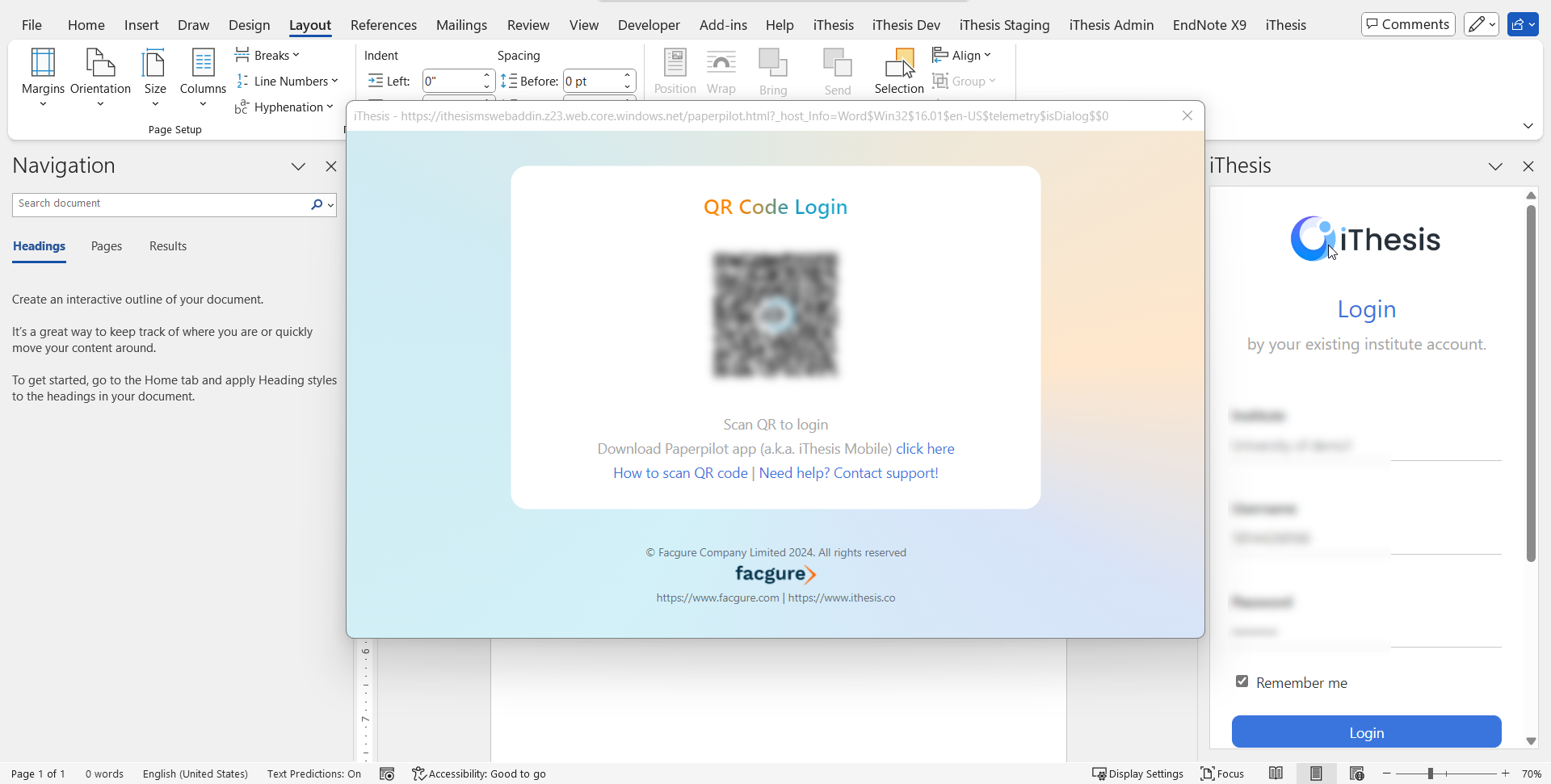Click the zoom out minus button
Image resolution: width=1551 pixels, height=784 pixels.
pyautogui.click(x=1387, y=774)
